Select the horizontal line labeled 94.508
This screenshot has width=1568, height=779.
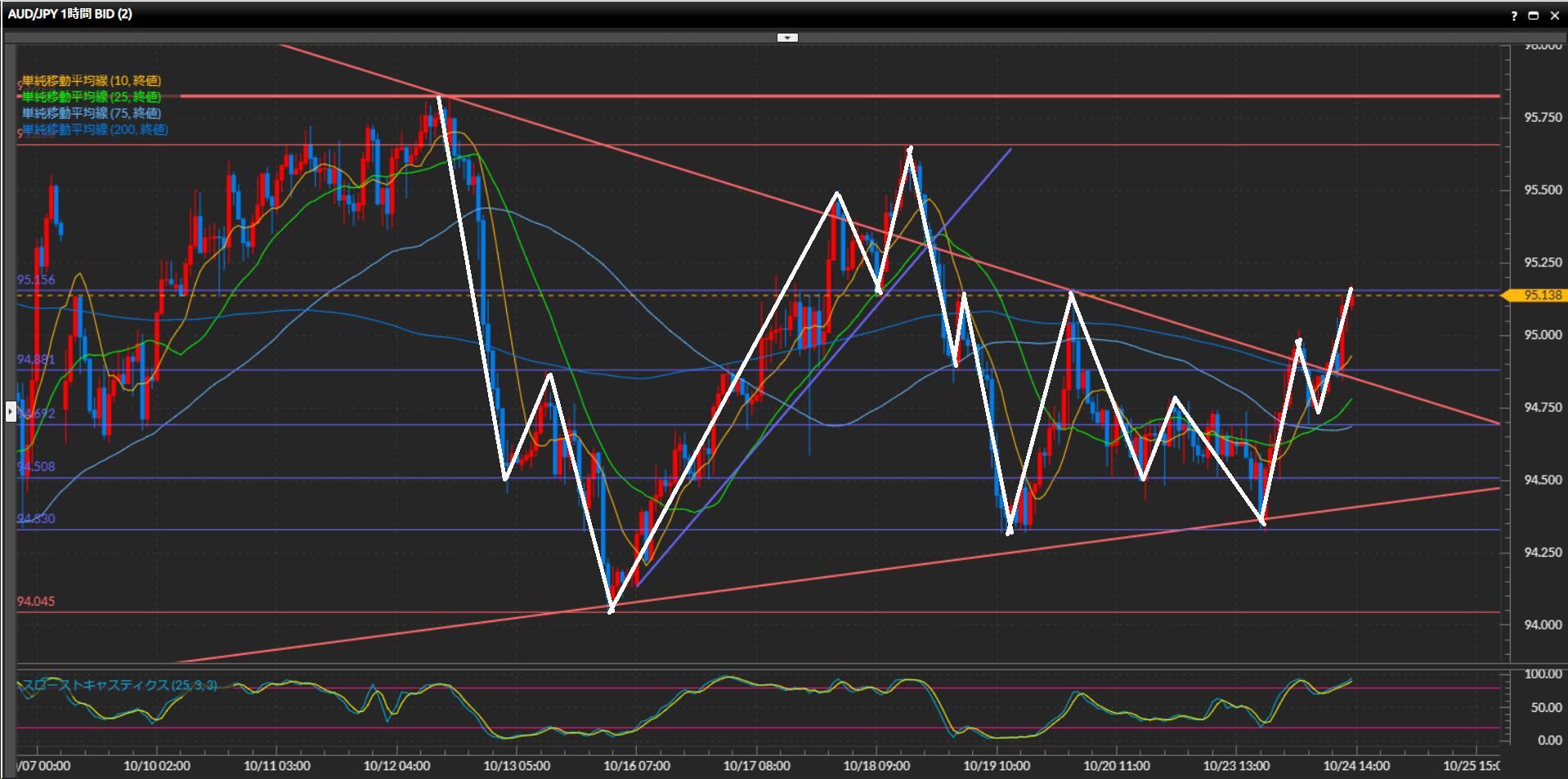pyautogui.click(x=36, y=467)
